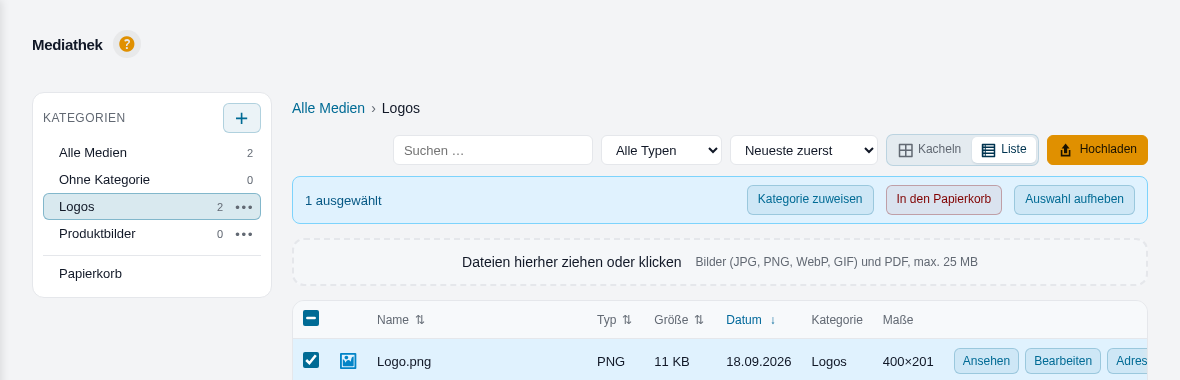
Task: Open the Mediathek help question-mark icon
Action: tap(126, 44)
